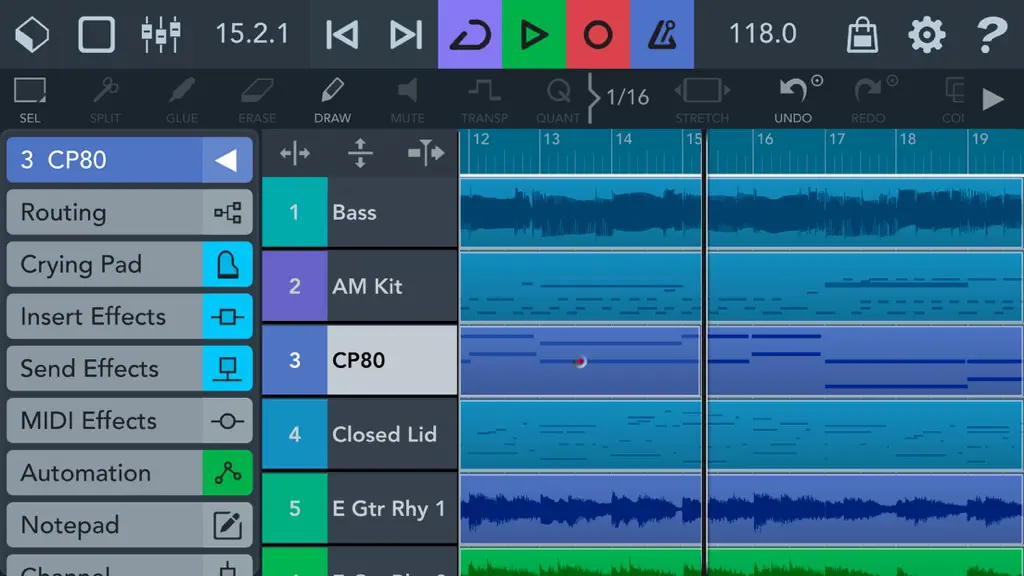Open the Routing section
This screenshot has height=576, width=1024.
(129, 212)
